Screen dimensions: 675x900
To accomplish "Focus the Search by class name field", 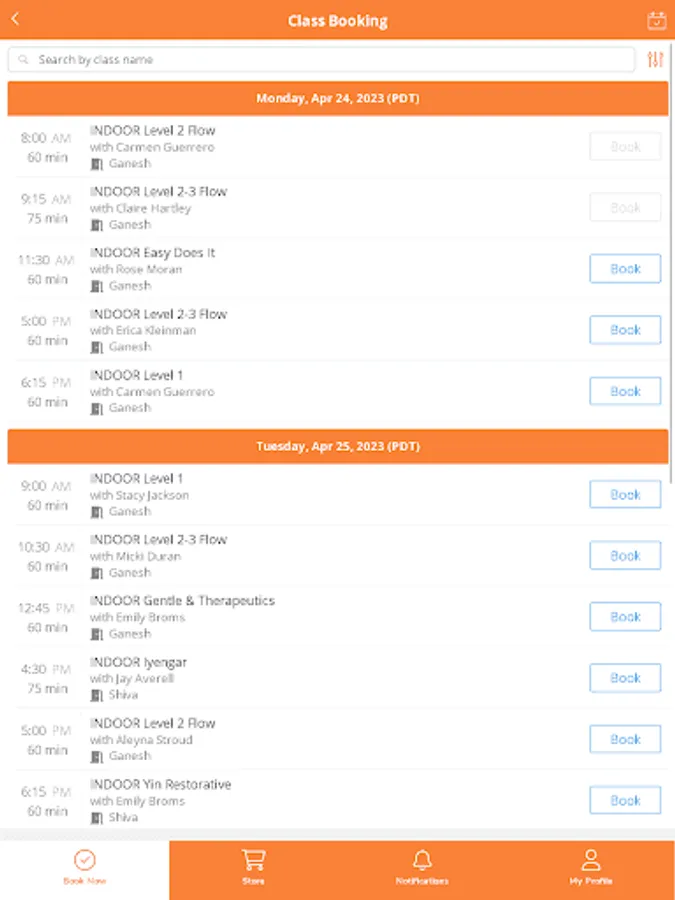I will tap(320, 60).
